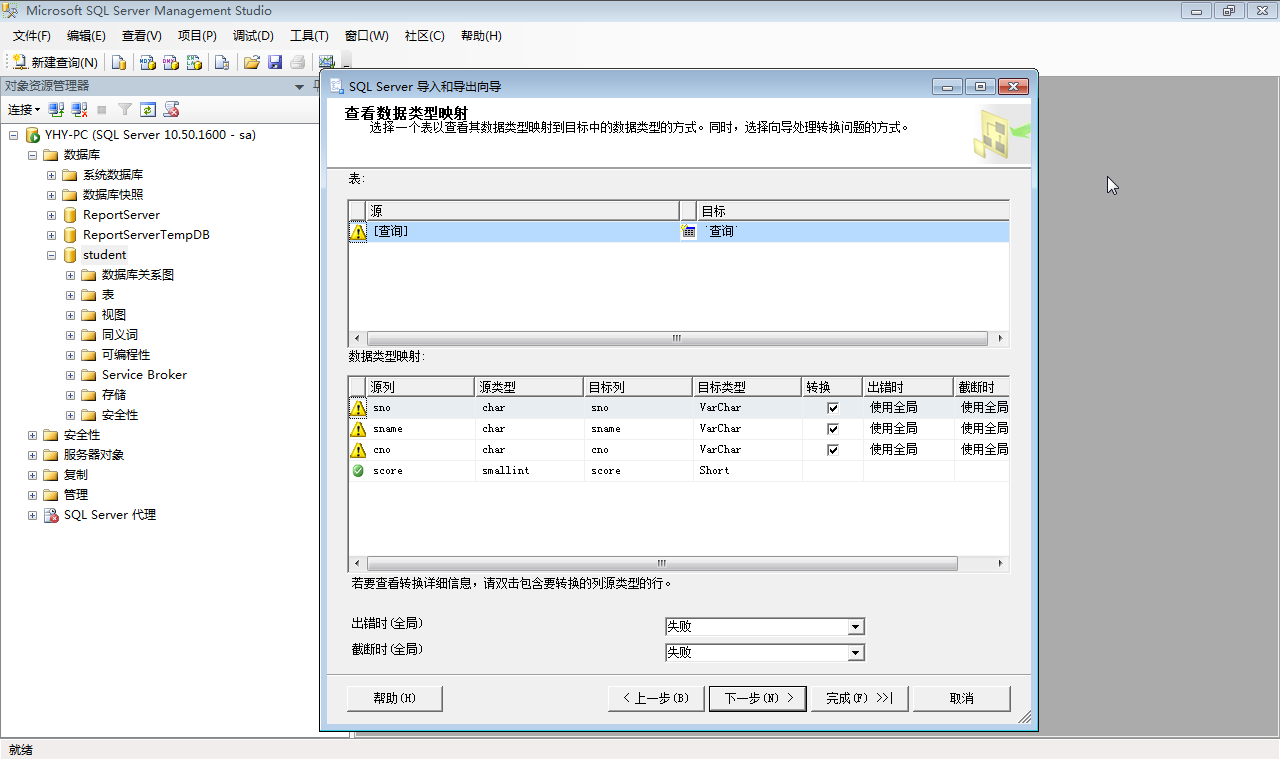
Task: Collapse the YHY-PC server node
Action: pyautogui.click(x=14, y=135)
